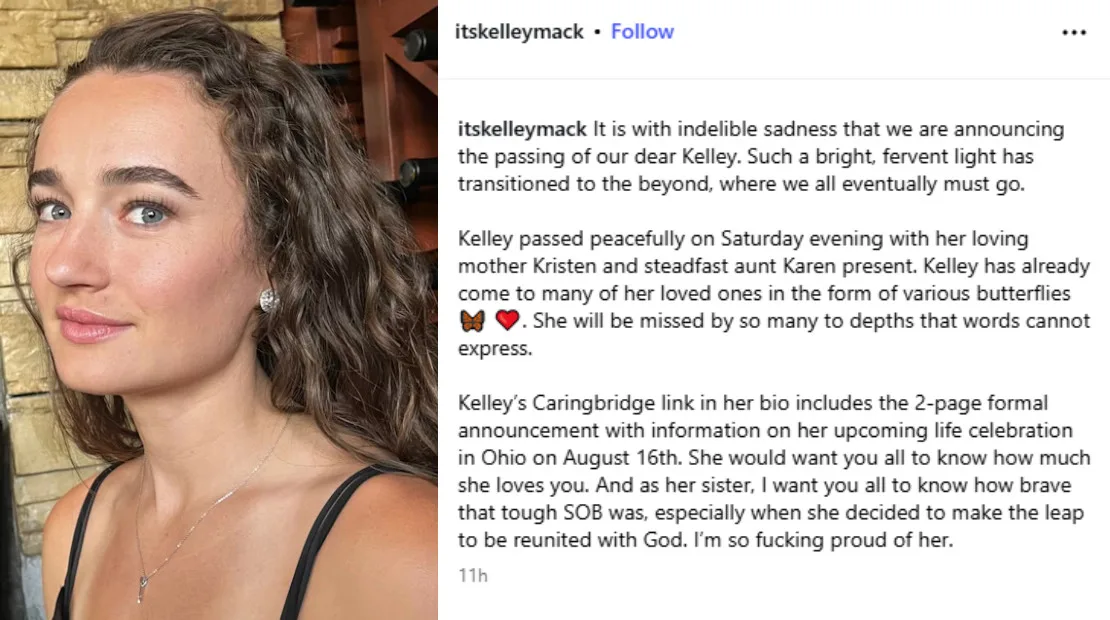The height and width of the screenshot is (620, 1110).
Task: Open itskelleymack profile from the post header
Action: click(519, 32)
